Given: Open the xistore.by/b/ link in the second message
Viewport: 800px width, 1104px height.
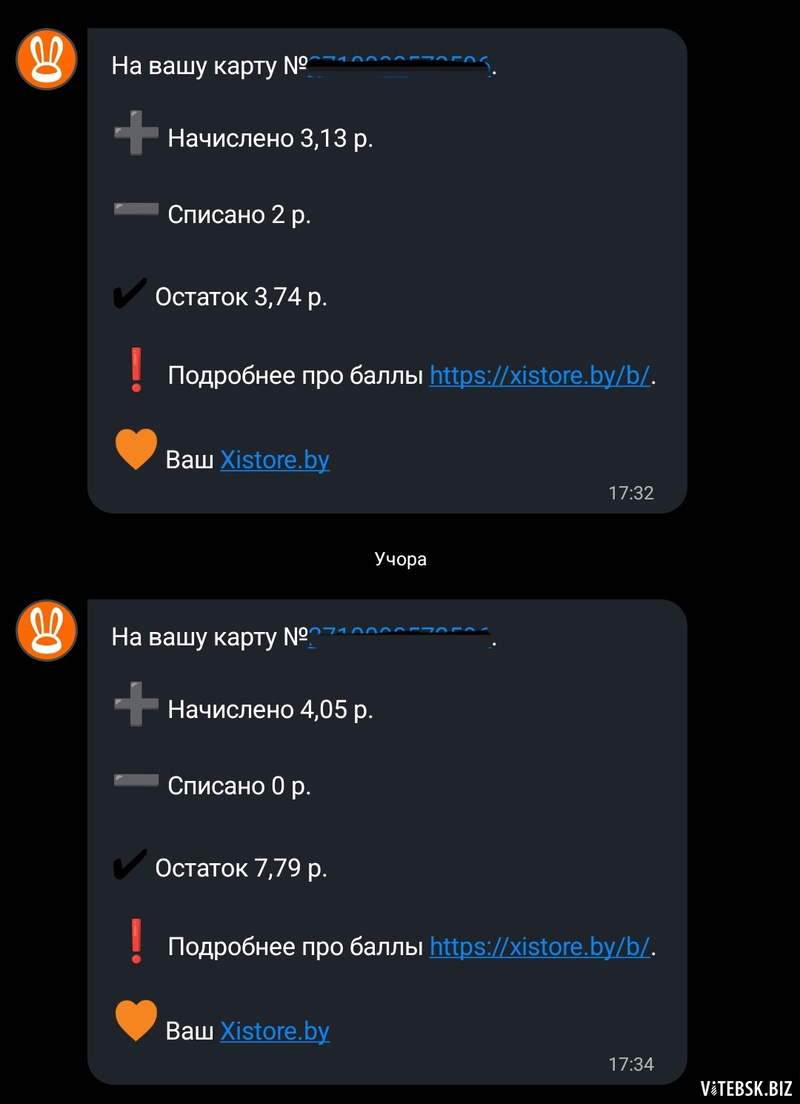Looking at the screenshot, I should [539, 947].
